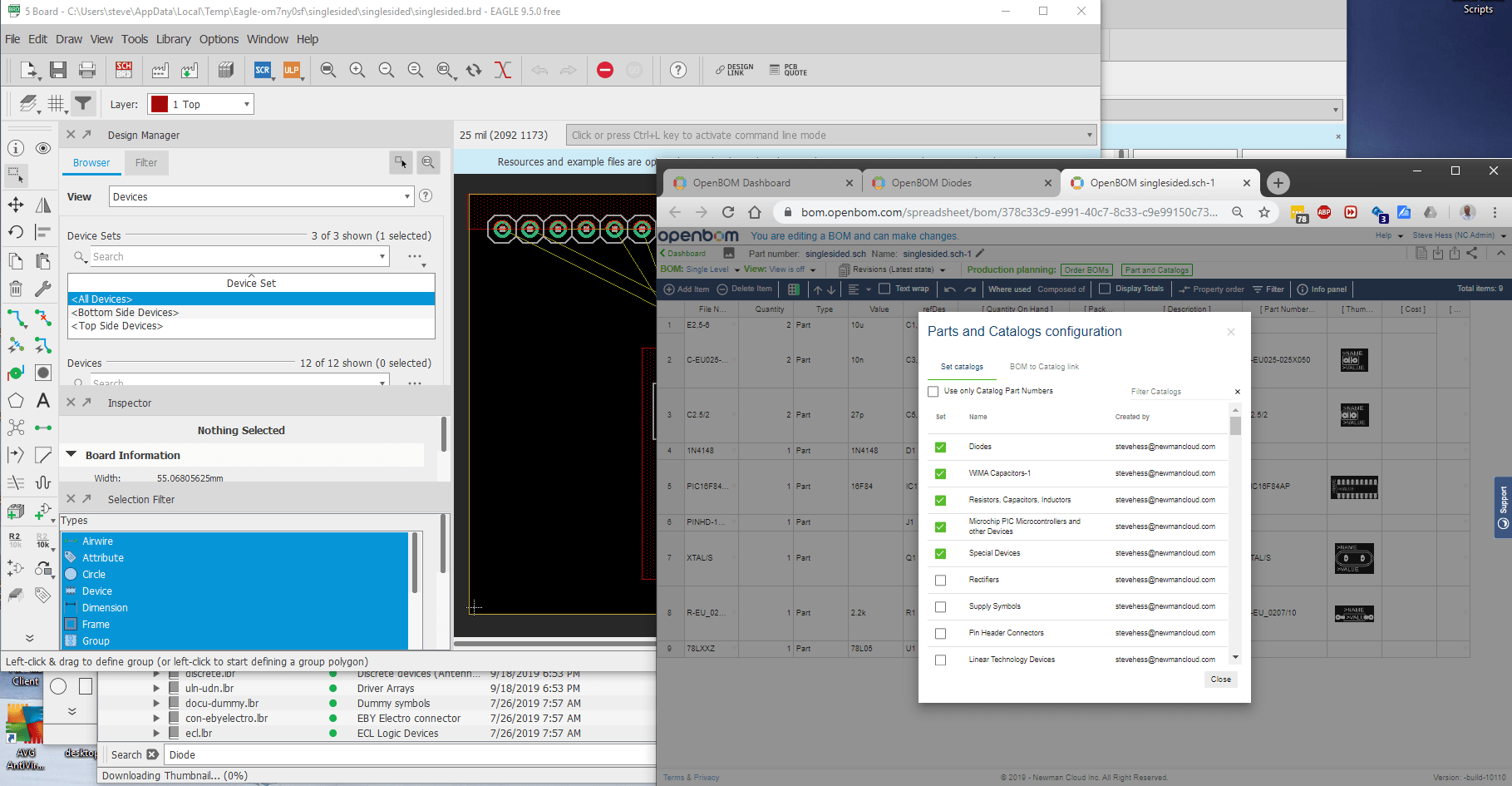Open the grid settings icon

[x=57, y=104]
